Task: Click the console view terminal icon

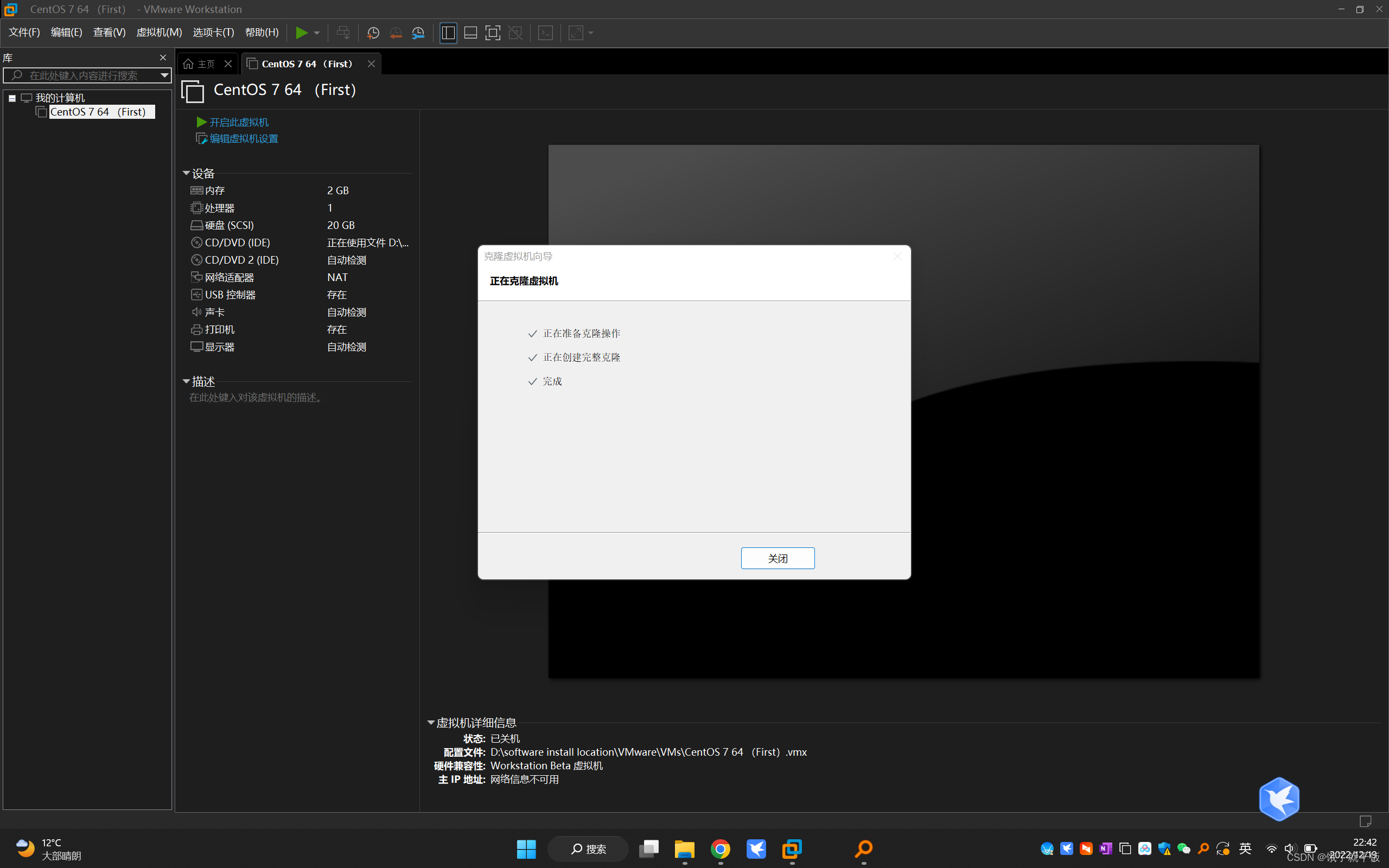Action: [x=545, y=33]
